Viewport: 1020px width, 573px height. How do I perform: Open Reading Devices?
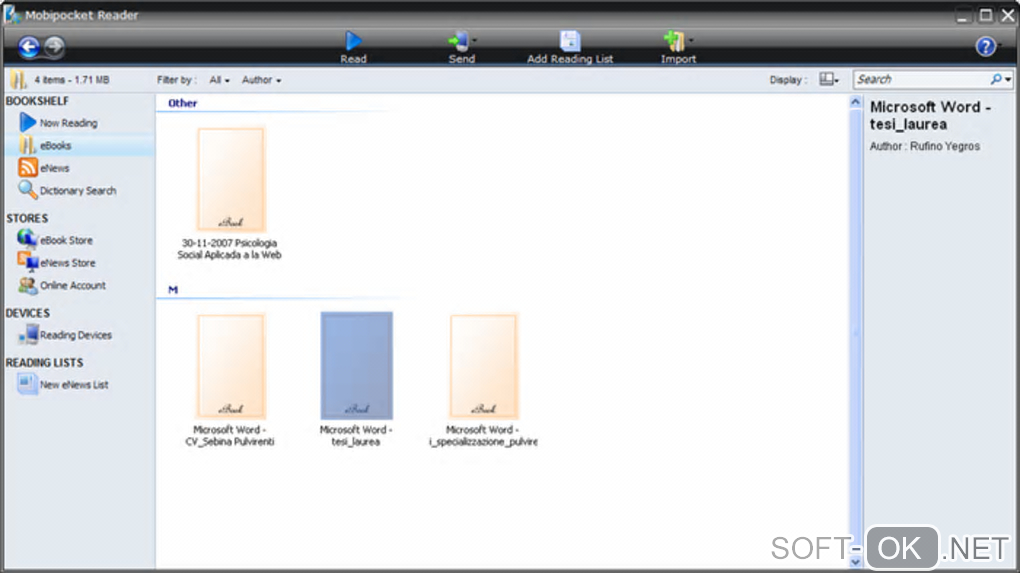(x=65, y=335)
